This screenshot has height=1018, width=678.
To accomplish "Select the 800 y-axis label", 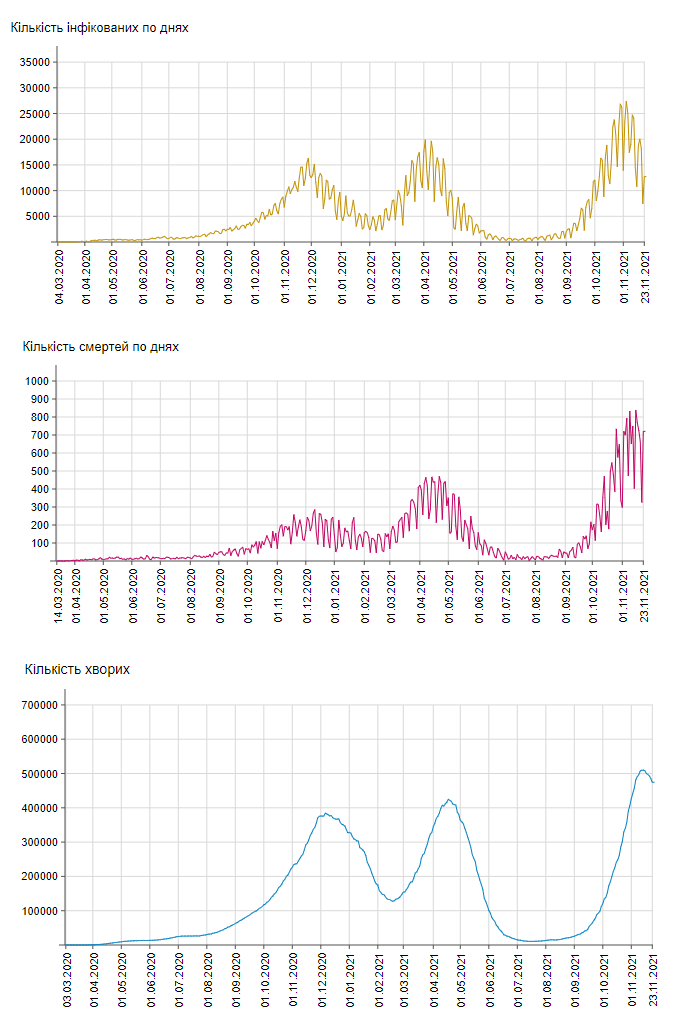I will point(40,417).
